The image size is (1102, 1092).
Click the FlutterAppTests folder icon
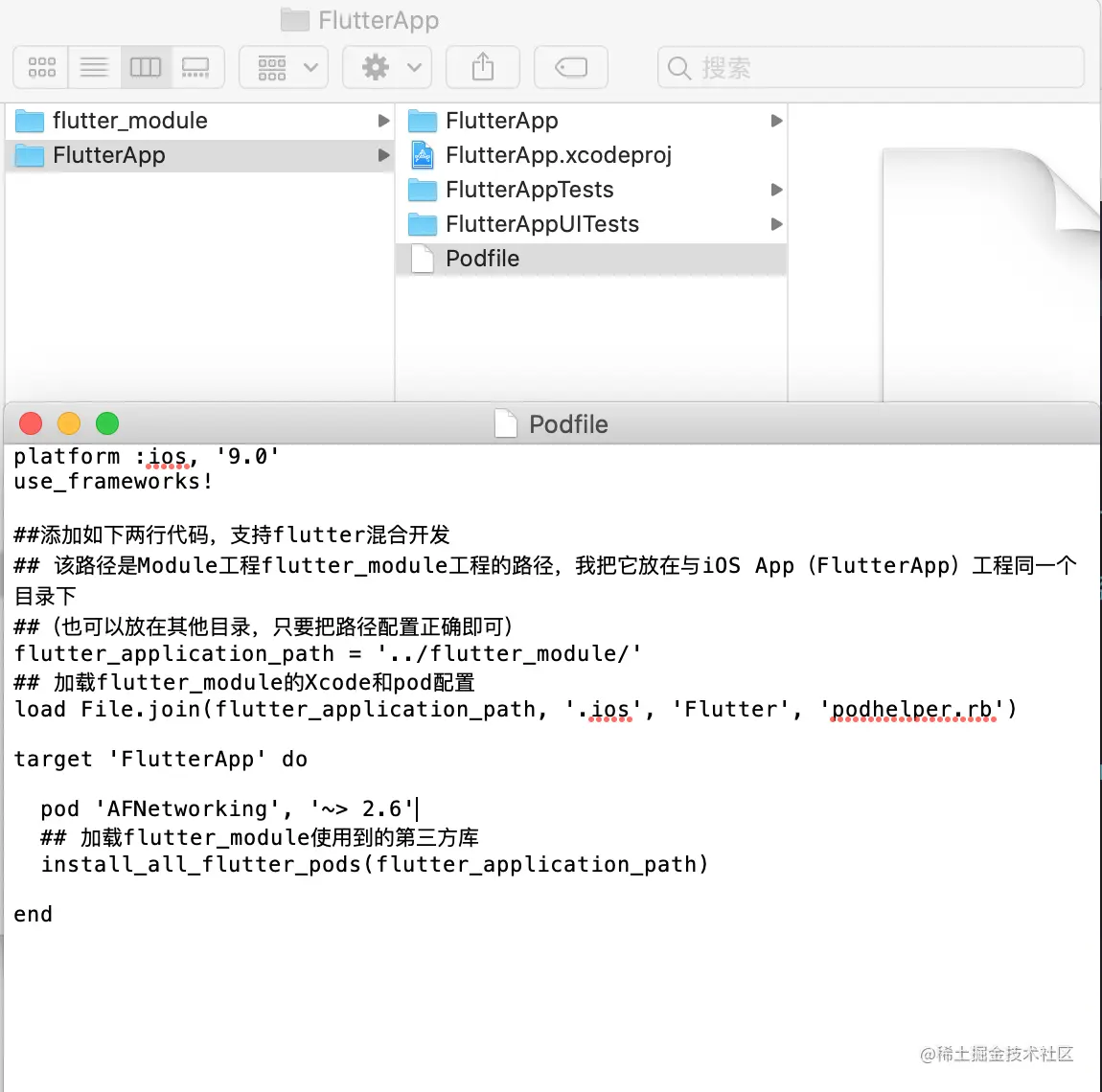423,190
